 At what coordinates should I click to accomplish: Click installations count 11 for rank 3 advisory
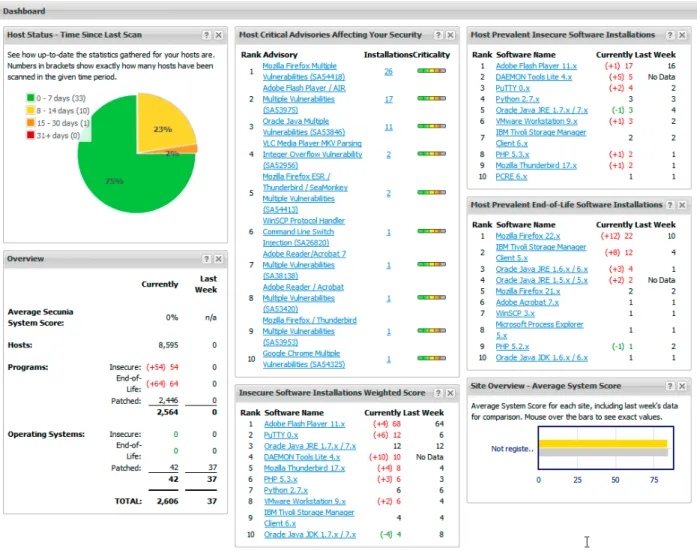pyautogui.click(x=389, y=127)
